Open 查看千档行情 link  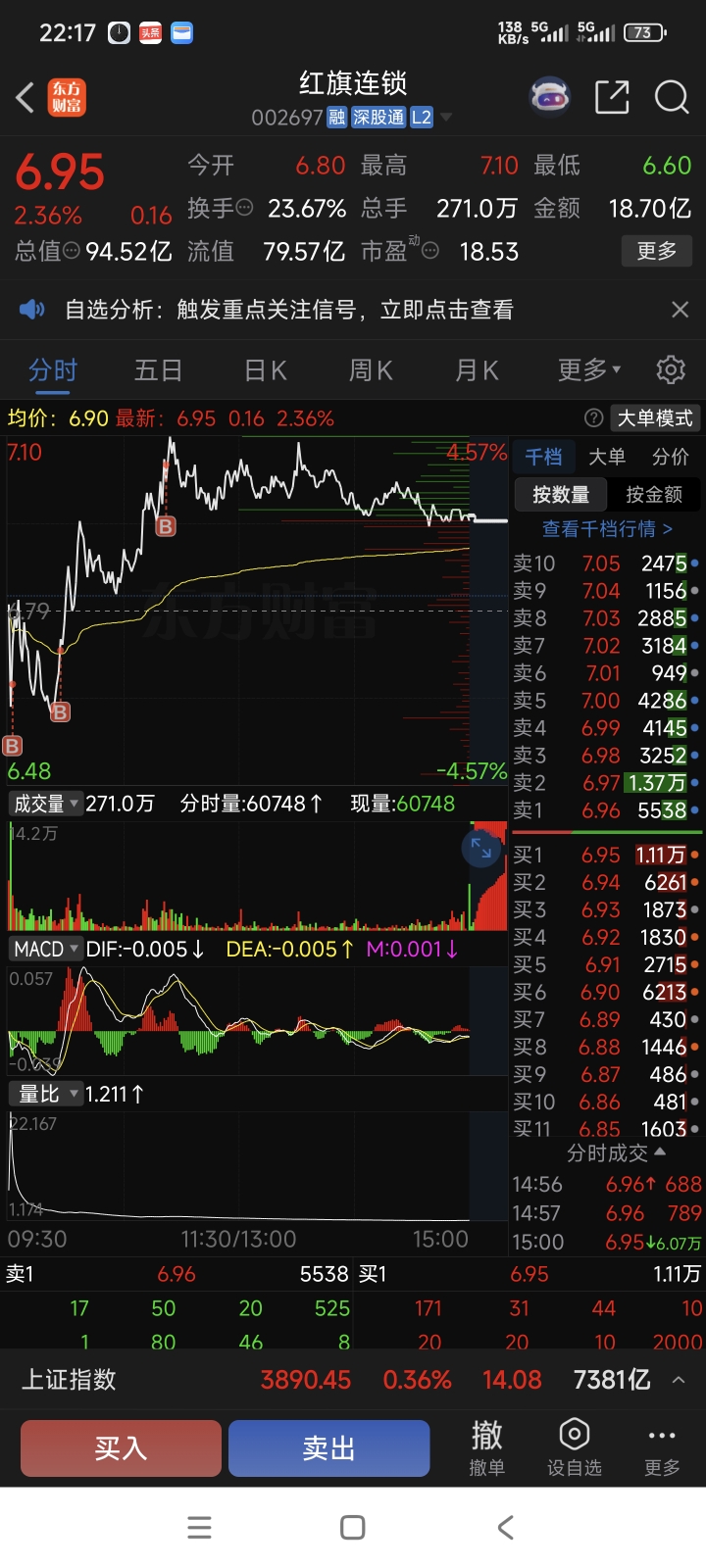(x=607, y=528)
